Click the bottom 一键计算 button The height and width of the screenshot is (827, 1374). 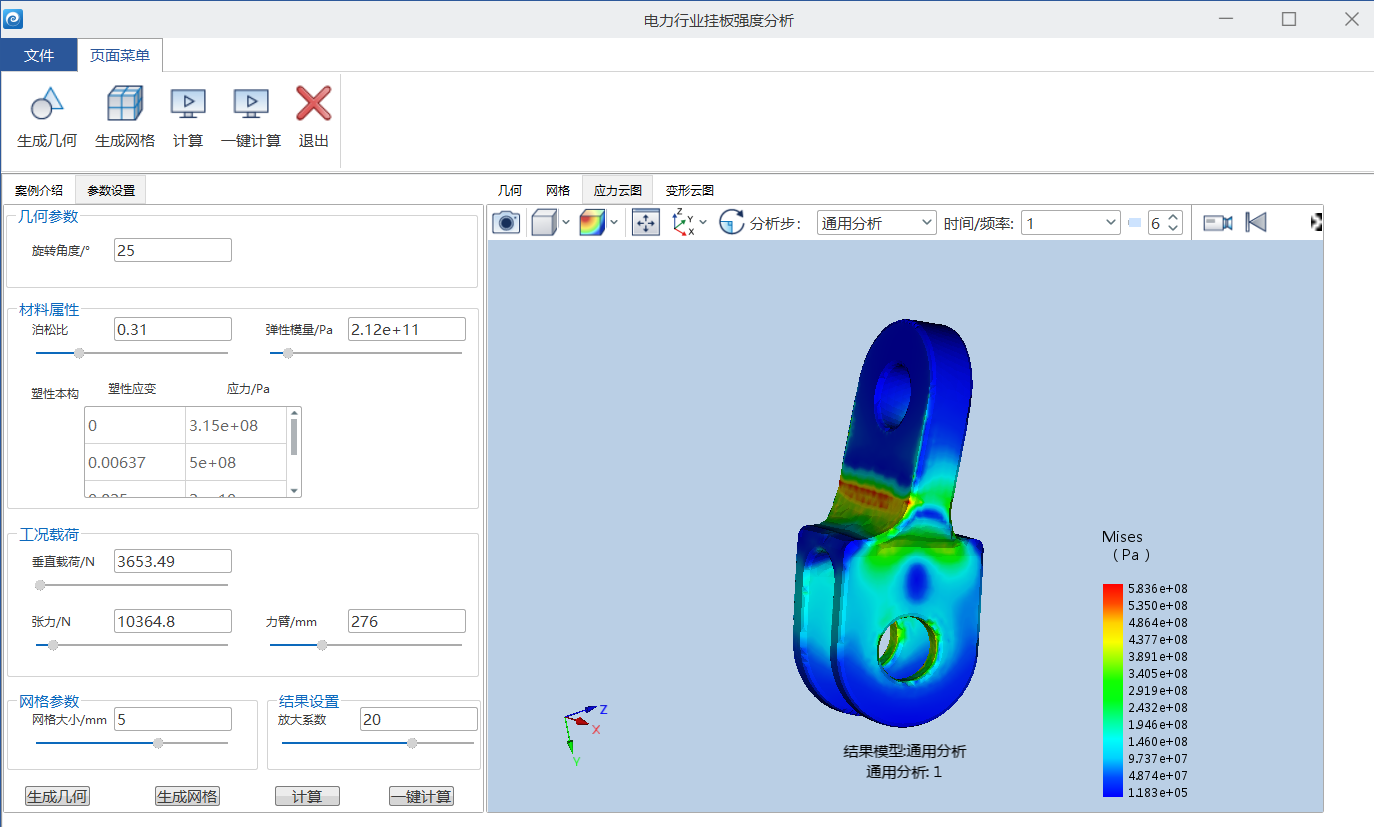tap(421, 797)
